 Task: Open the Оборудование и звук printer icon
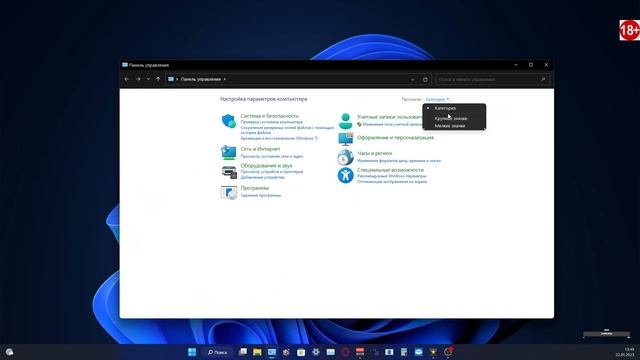tap(229, 172)
